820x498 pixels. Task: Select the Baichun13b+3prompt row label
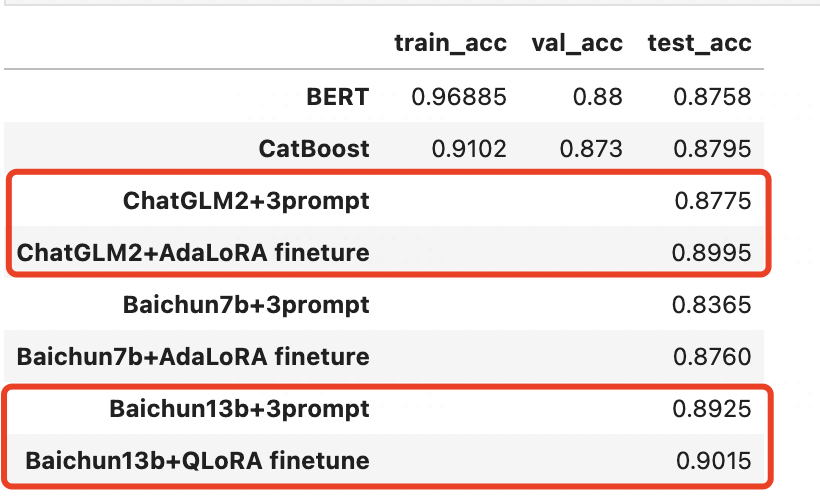click(240, 410)
